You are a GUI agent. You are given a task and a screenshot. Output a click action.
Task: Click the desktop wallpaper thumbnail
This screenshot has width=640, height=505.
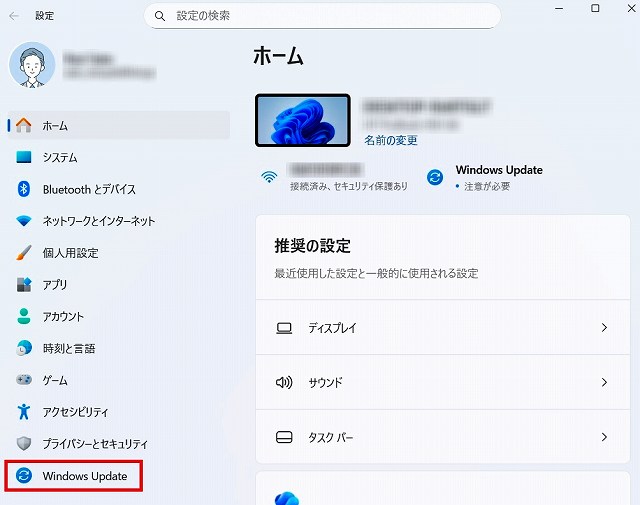point(303,122)
